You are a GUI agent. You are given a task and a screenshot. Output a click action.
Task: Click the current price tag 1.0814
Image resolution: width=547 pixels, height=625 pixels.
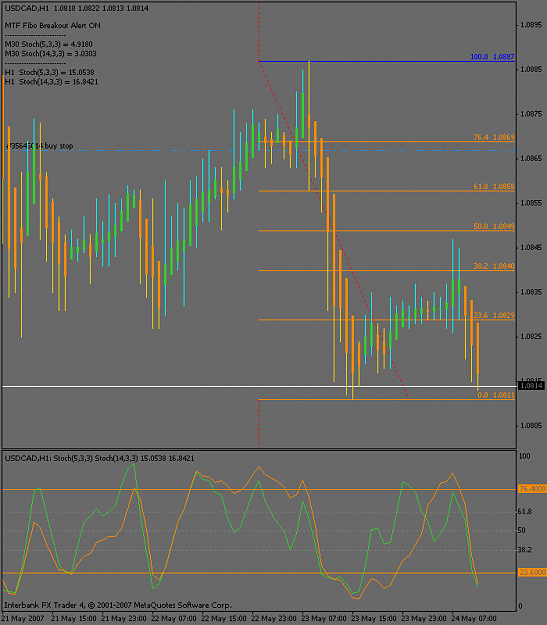pyautogui.click(x=531, y=385)
